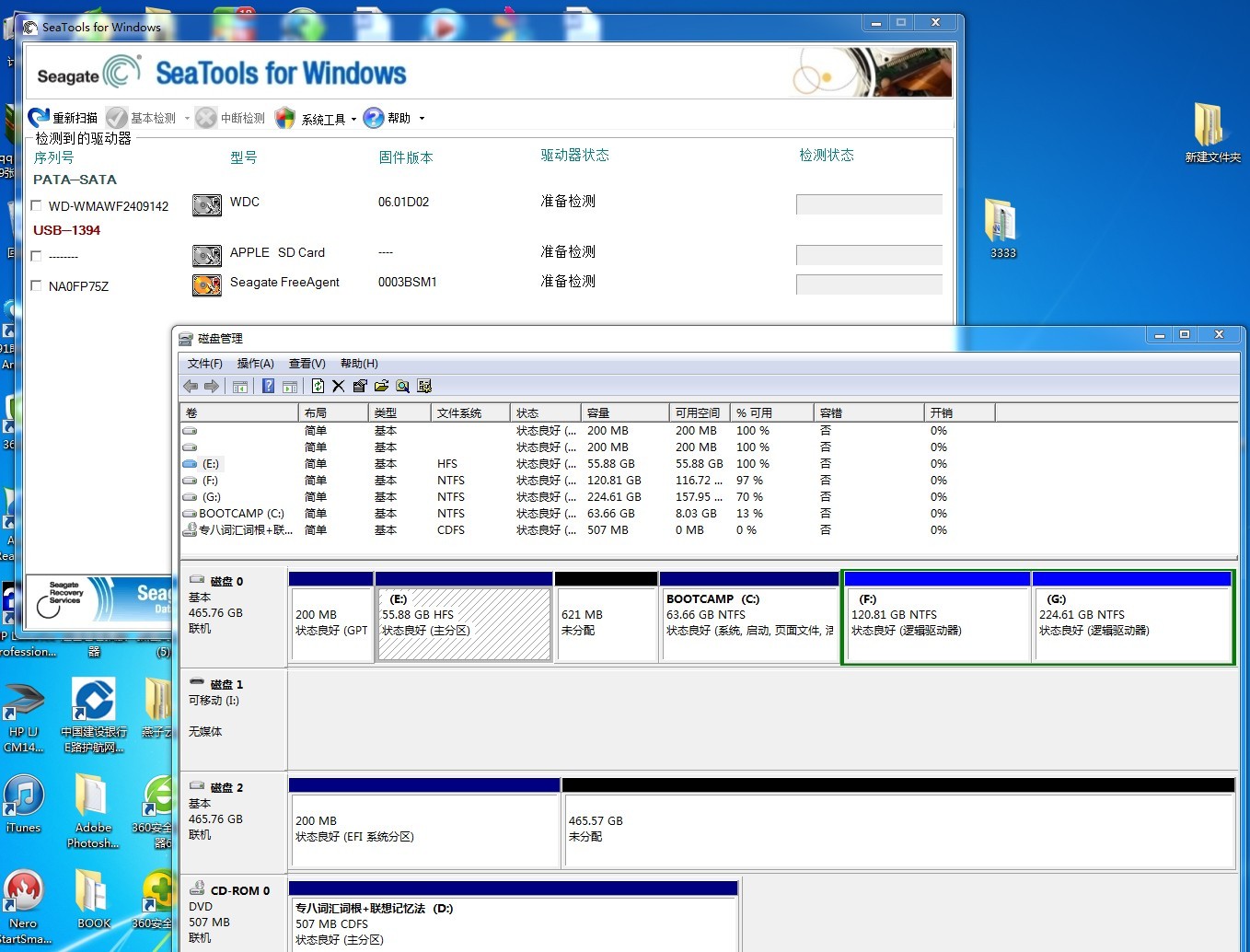Viewport: 1250px width, 952px height.
Task: Open the 新建文件夹 desktop folder icon
Action: click(1211, 132)
